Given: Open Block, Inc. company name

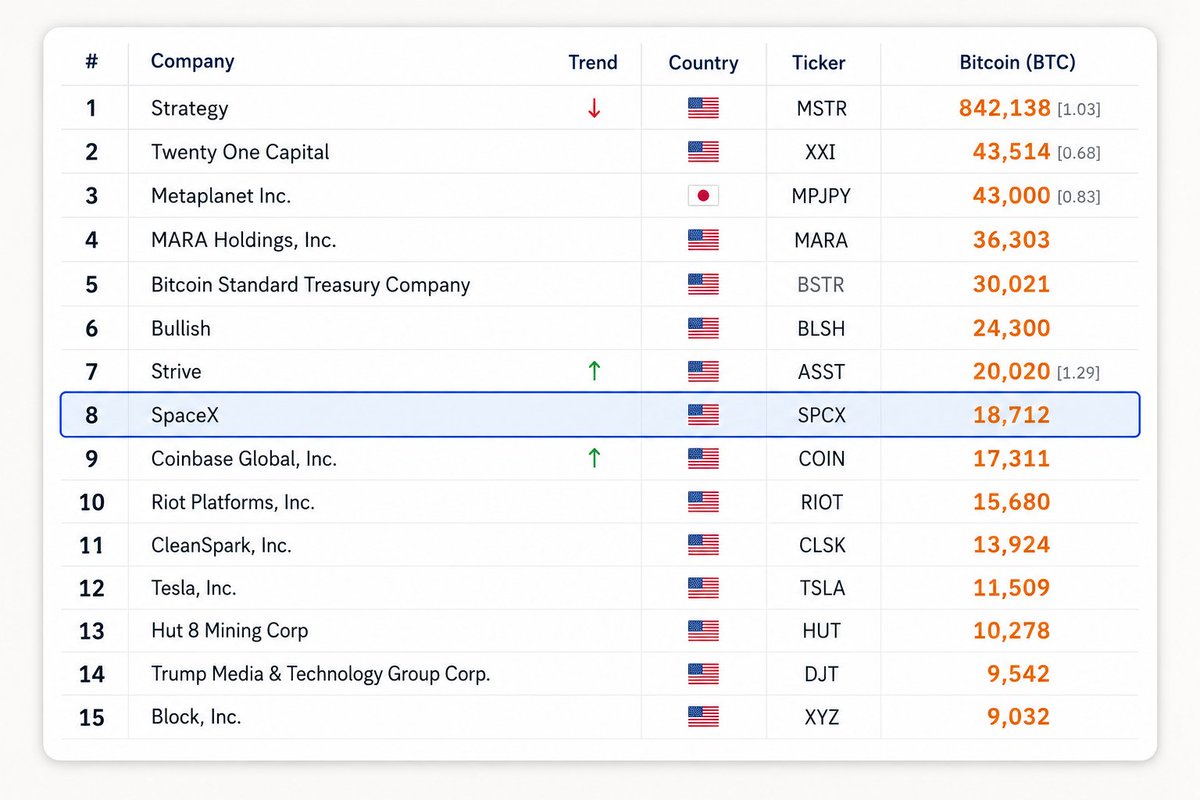Looking at the screenshot, I should 196,717.
